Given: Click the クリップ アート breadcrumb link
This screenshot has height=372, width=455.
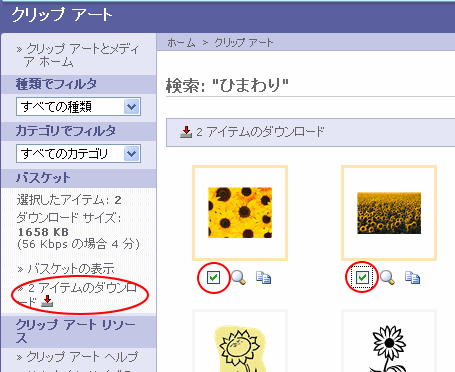Looking at the screenshot, I should (x=244, y=43).
